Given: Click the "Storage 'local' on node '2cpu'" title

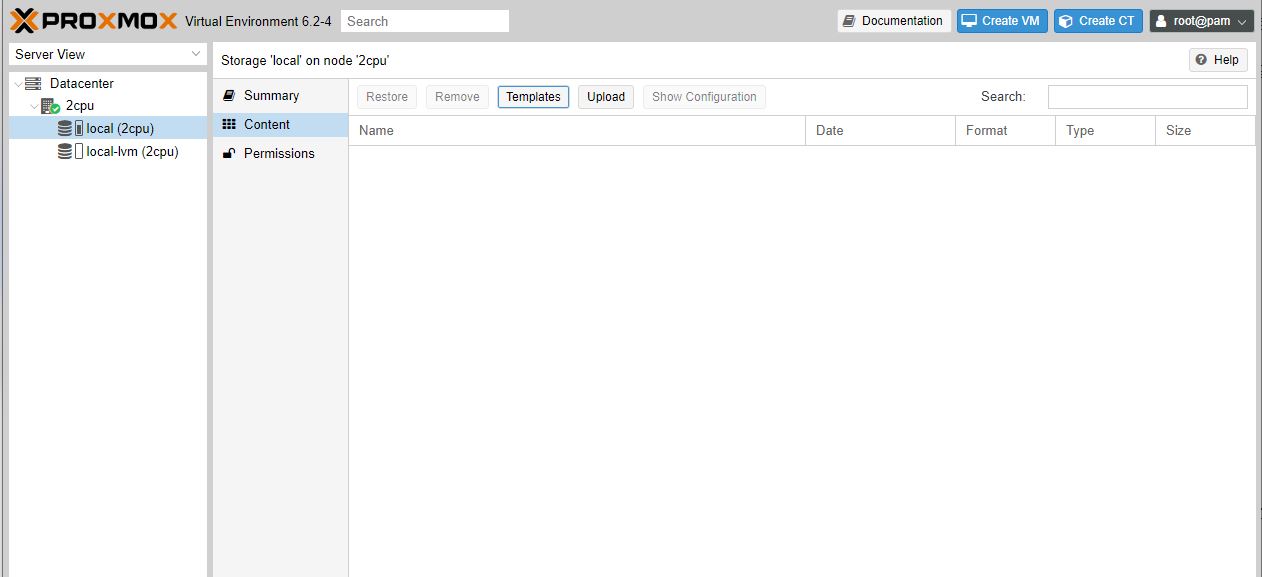Looking at the screenshot, I should pyautogui.click(x=305, y=61).
